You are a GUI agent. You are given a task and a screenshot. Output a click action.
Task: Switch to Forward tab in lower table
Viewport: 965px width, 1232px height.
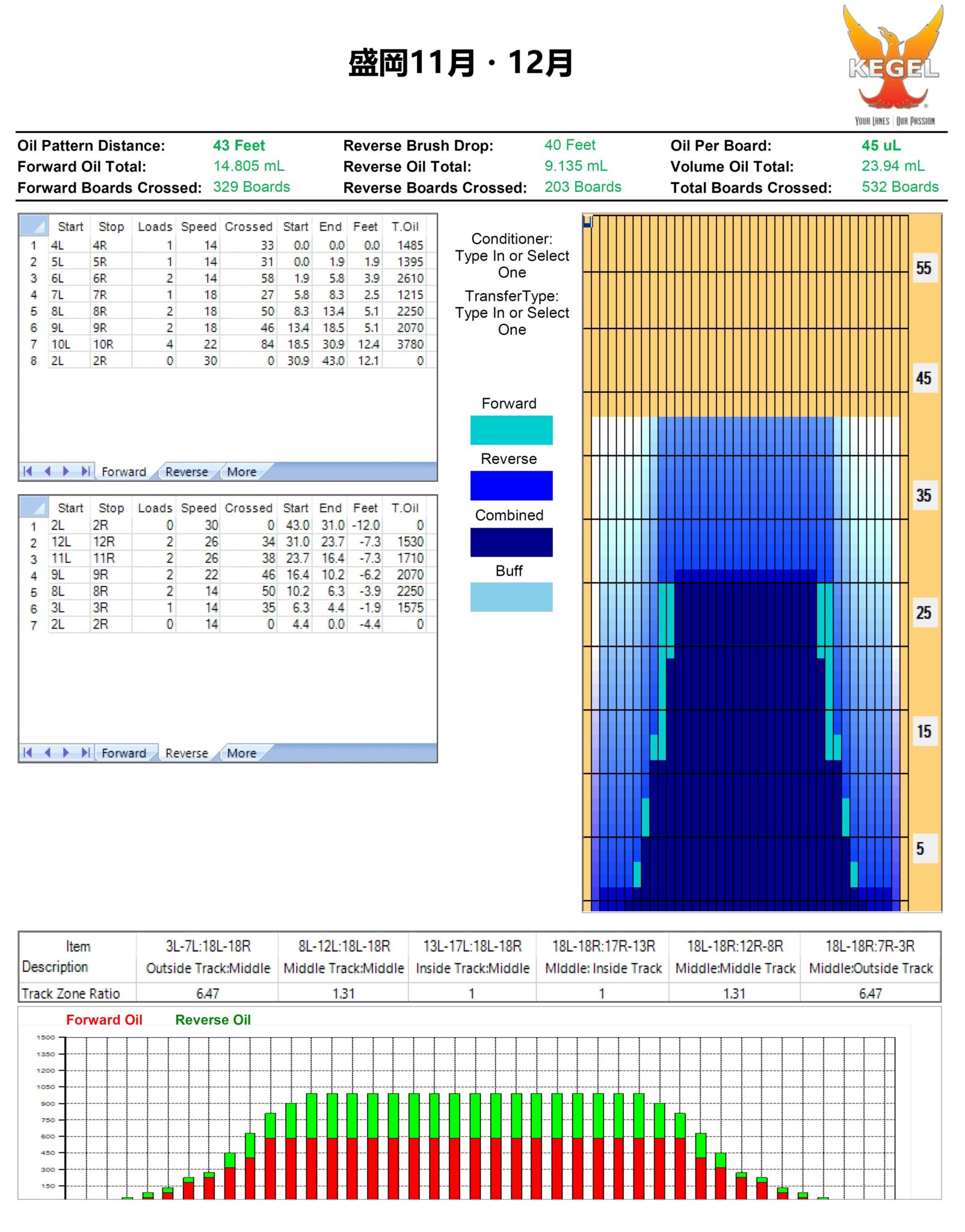[x=123, y=753]
